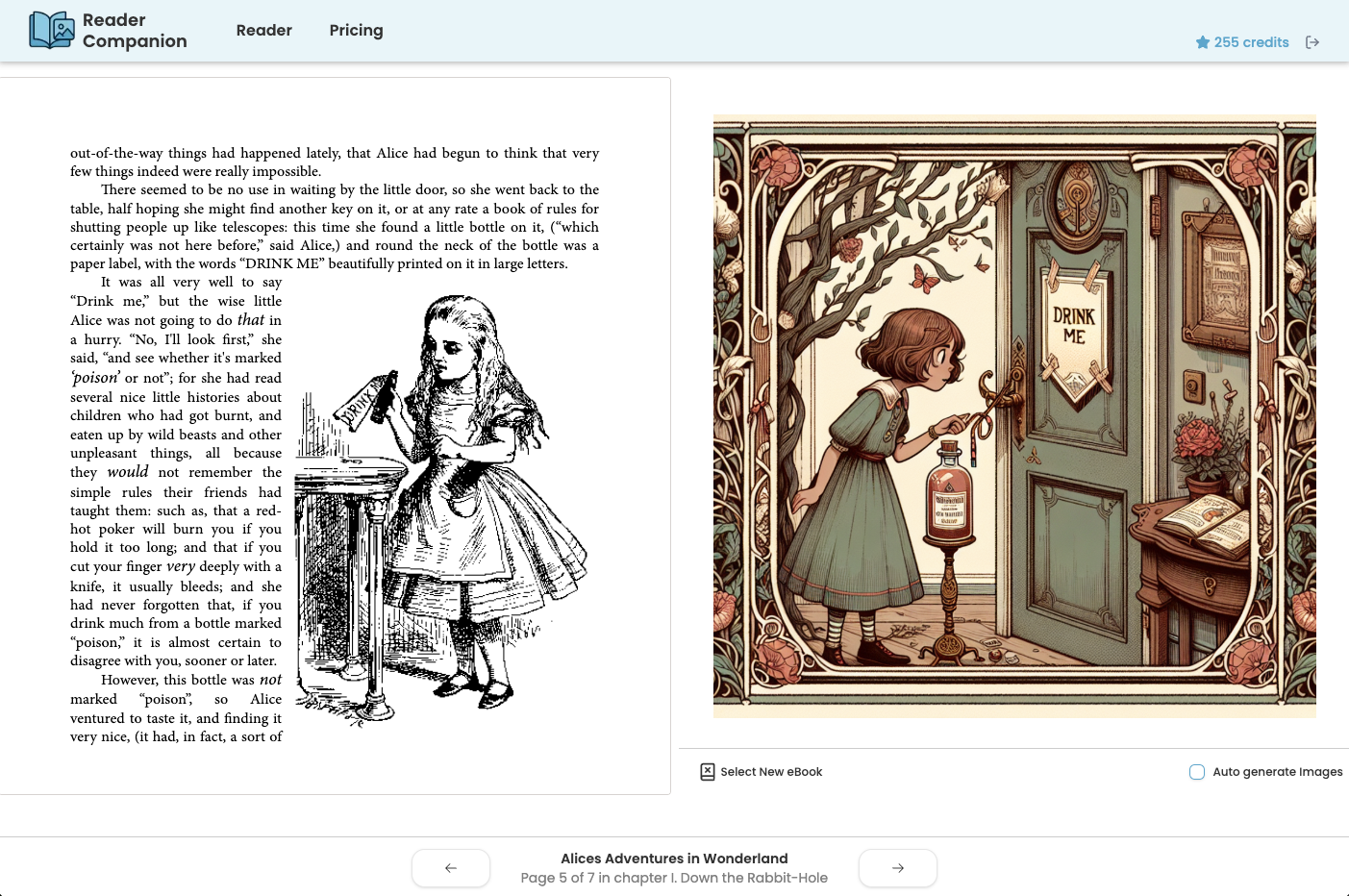Click the Select New eBook icon
This screenshot has height=896, width=1349.
point(708,771)
